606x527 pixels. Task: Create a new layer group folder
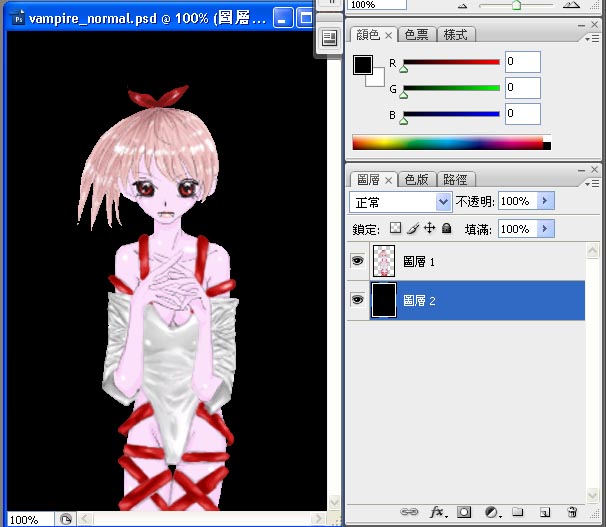(x=517, y=512)
